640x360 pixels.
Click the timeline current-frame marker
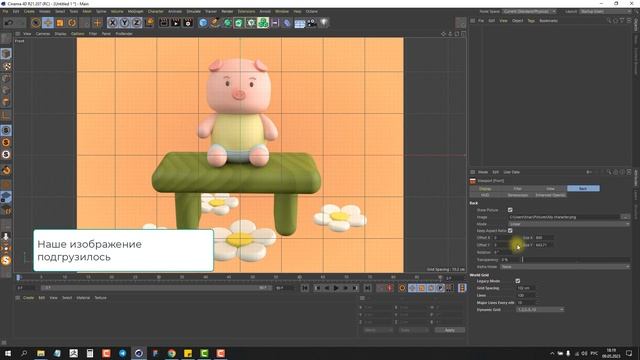(x=18, y=278)
